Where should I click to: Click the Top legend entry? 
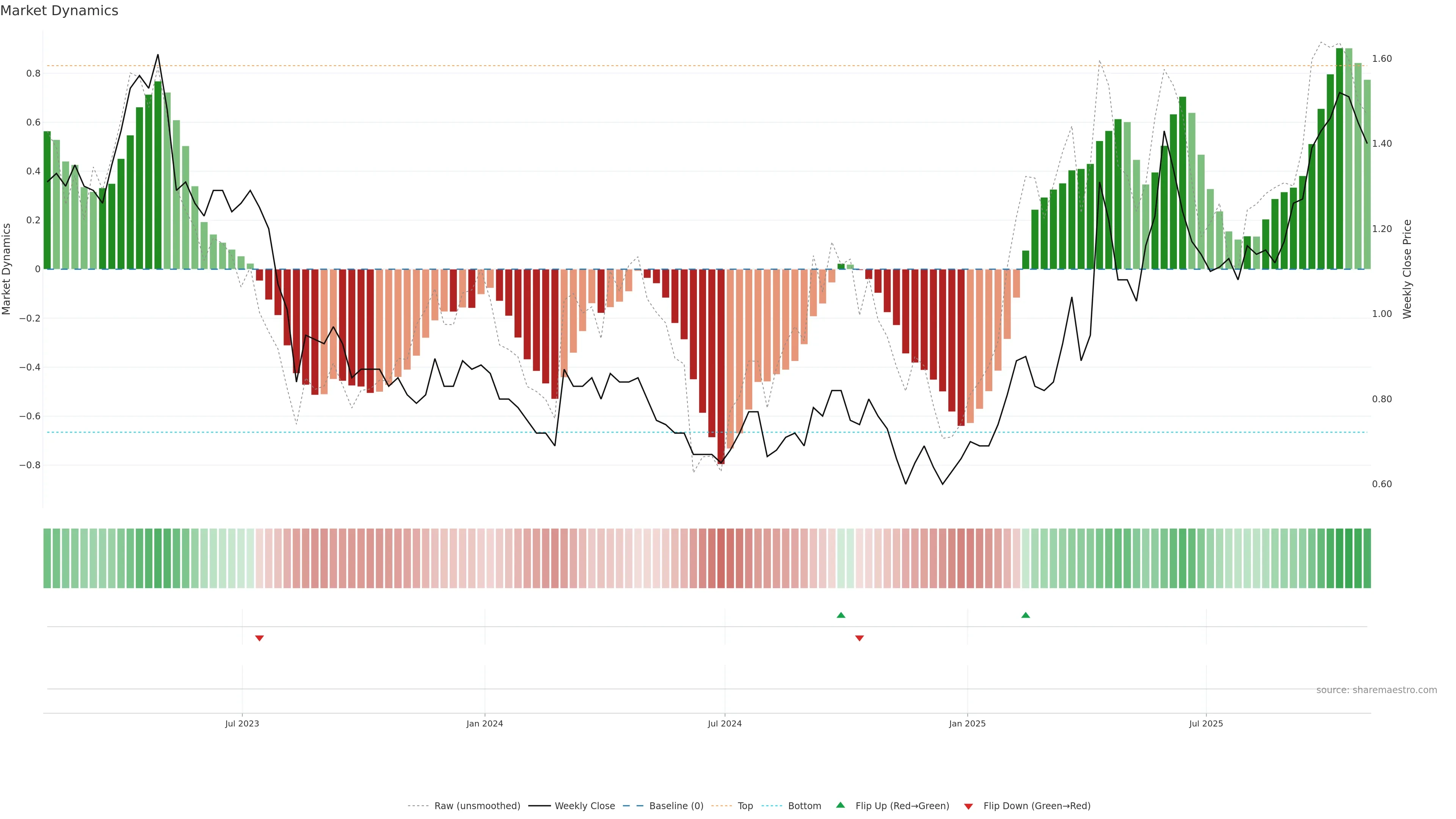click(x=745, y=806)
